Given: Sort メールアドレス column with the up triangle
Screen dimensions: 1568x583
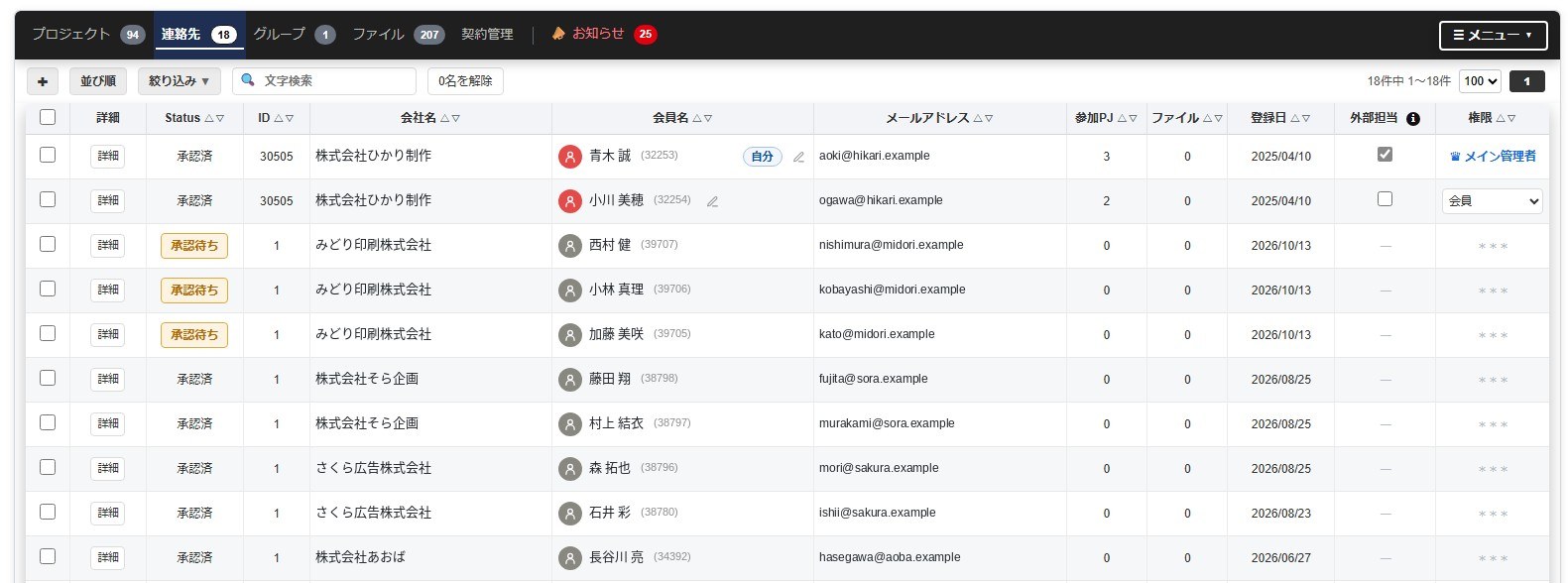Looking at the screenshot, I should click(x=977, y=118).
